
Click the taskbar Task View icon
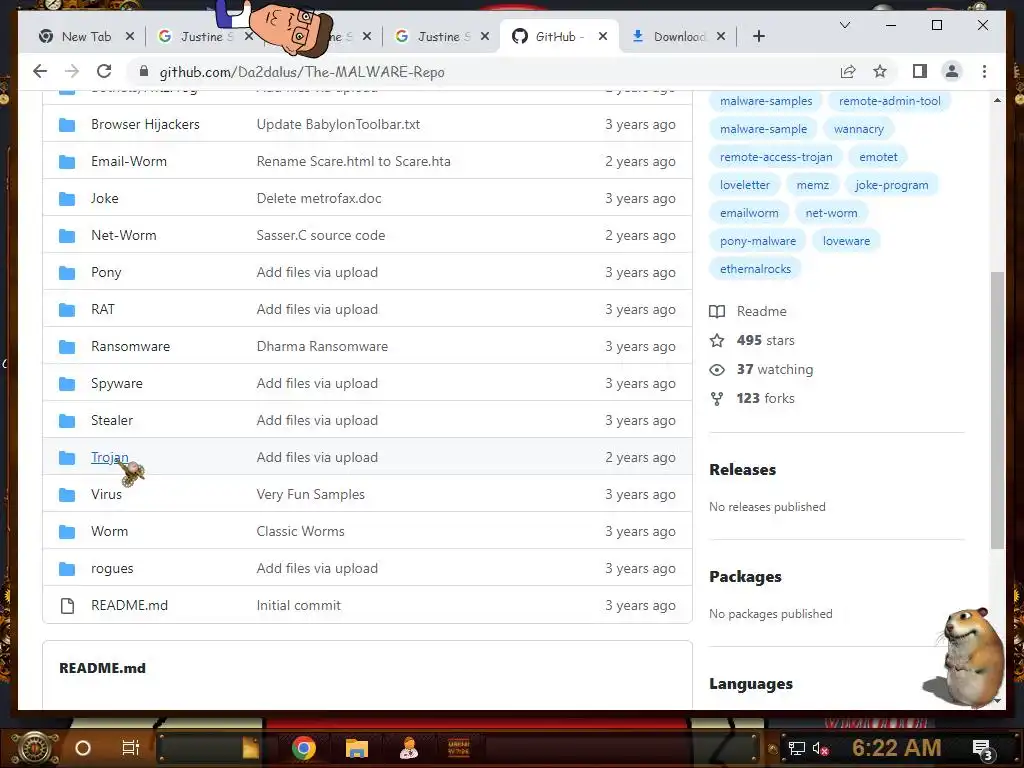pos(131,748)
